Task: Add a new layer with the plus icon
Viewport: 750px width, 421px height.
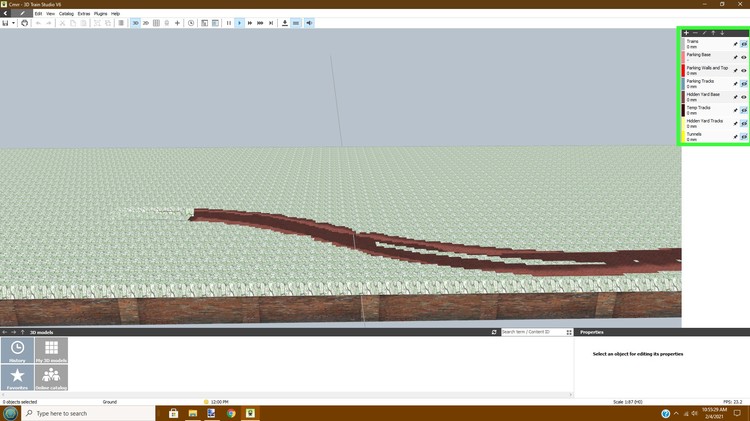Action: coord(686,33)
